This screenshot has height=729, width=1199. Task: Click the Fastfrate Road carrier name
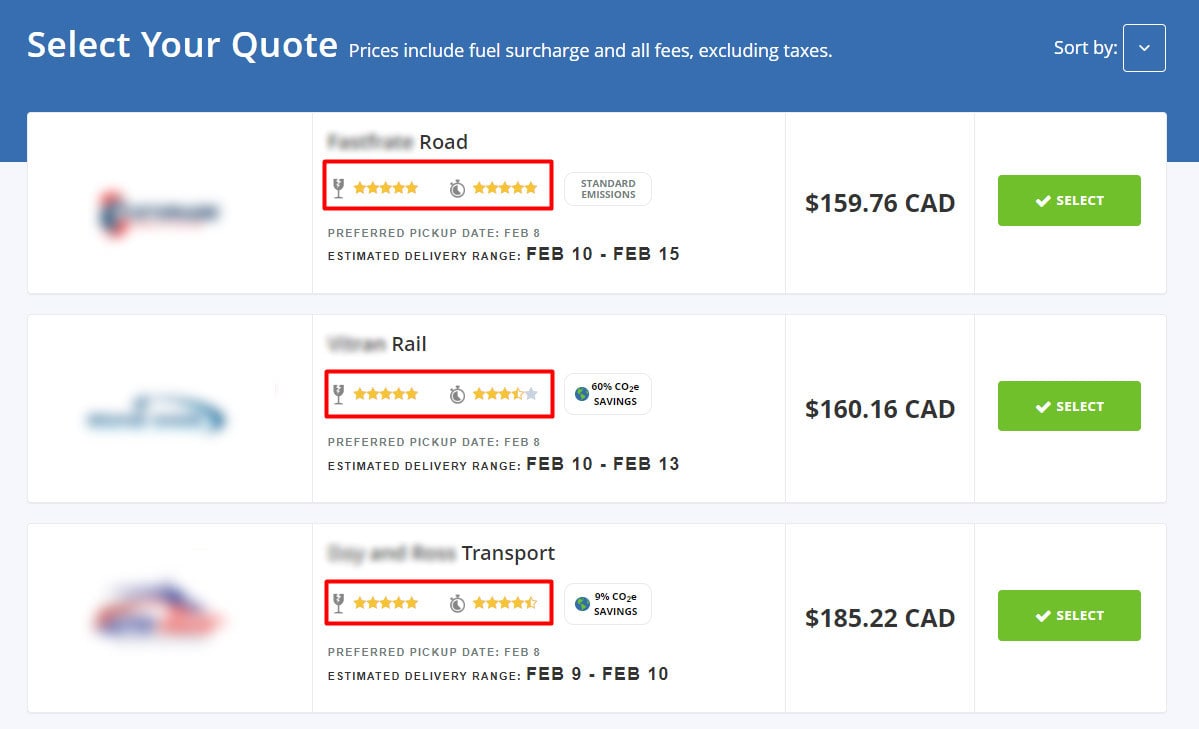coord(396,142)
